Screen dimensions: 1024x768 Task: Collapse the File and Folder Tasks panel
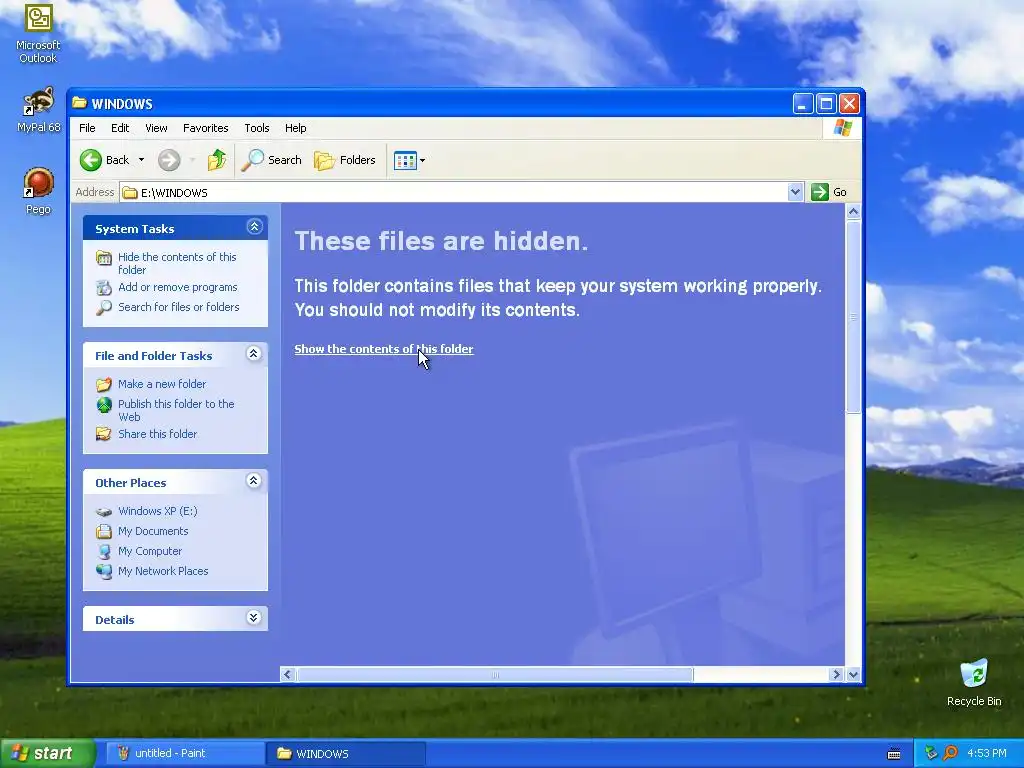(254, 353)
